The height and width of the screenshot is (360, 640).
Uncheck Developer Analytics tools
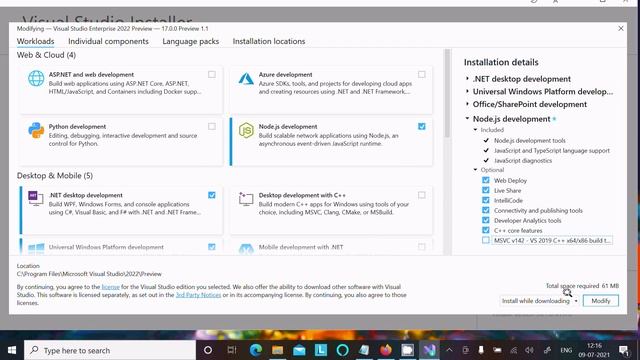[486, 220]
